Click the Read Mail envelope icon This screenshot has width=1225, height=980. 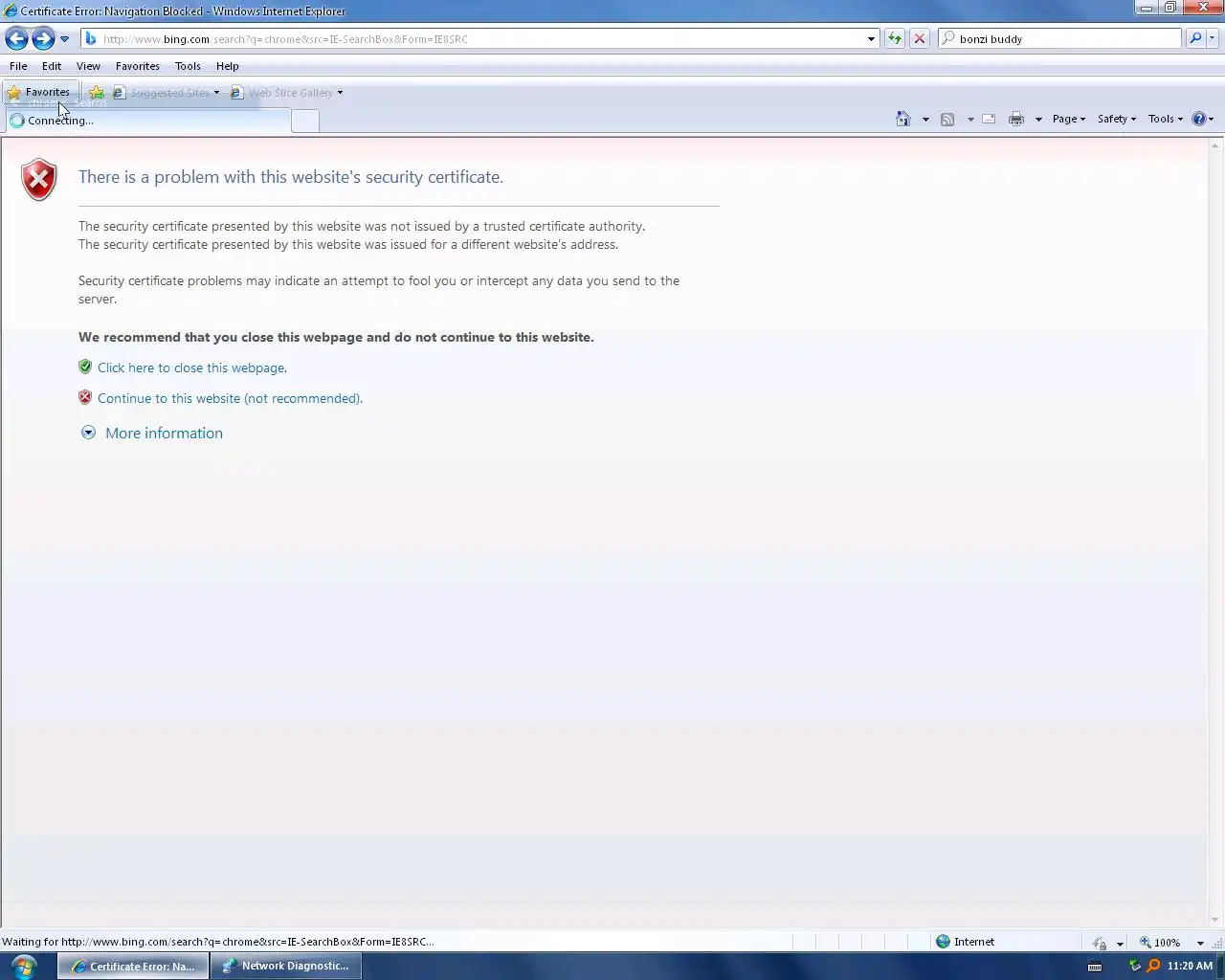989,119
